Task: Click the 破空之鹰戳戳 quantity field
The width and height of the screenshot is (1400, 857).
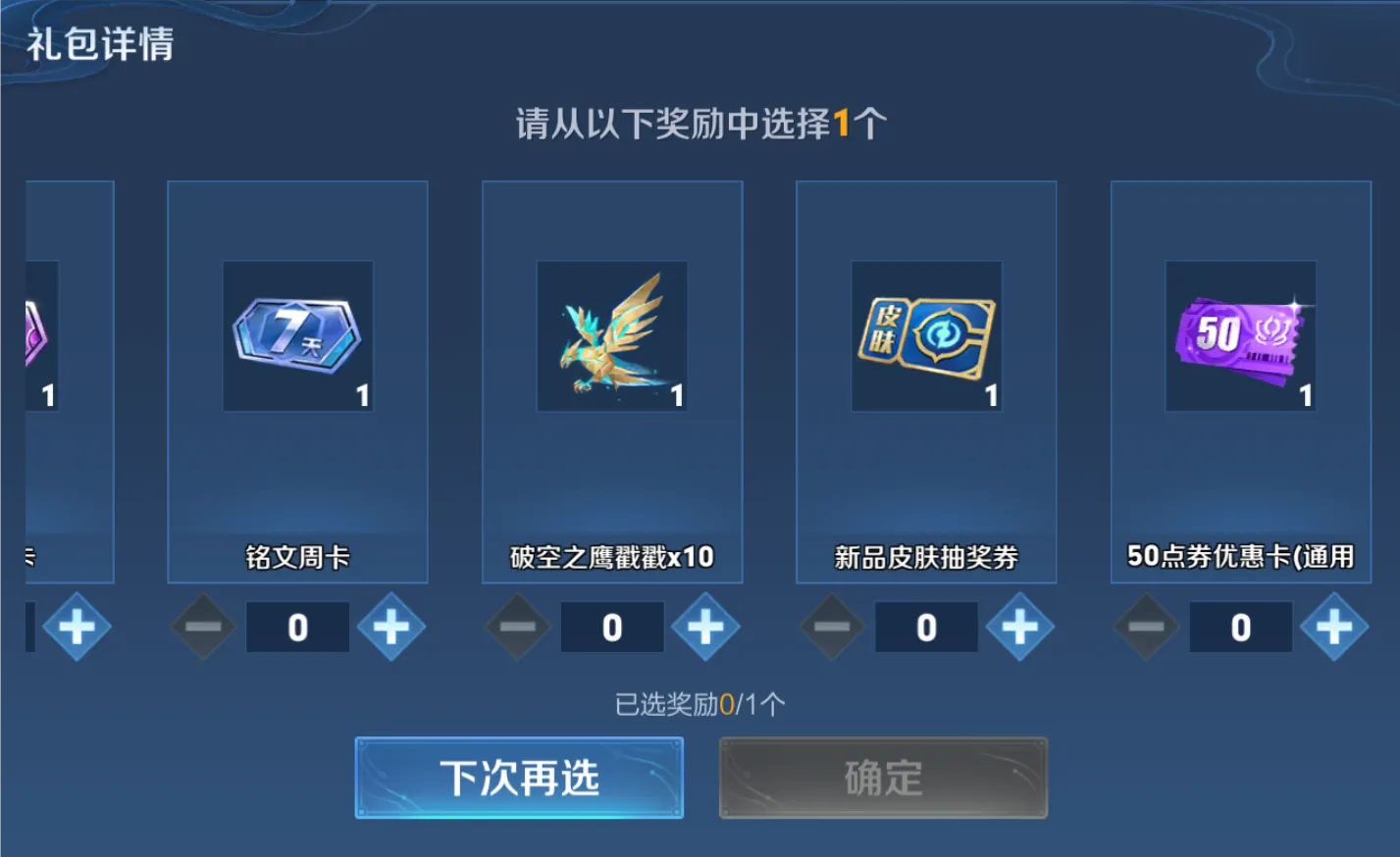Action: pos(612,627)
